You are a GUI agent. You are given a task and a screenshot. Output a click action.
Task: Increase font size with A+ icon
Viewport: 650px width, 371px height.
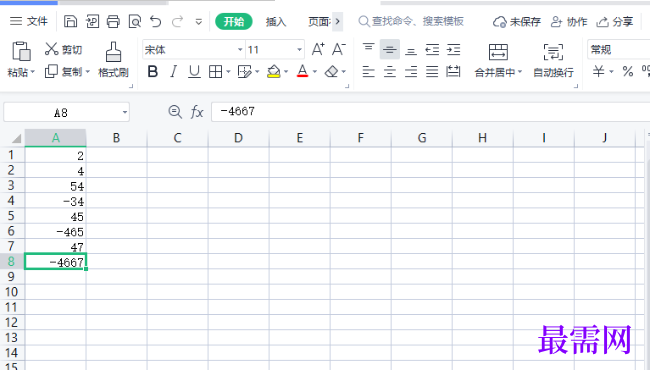318,49
